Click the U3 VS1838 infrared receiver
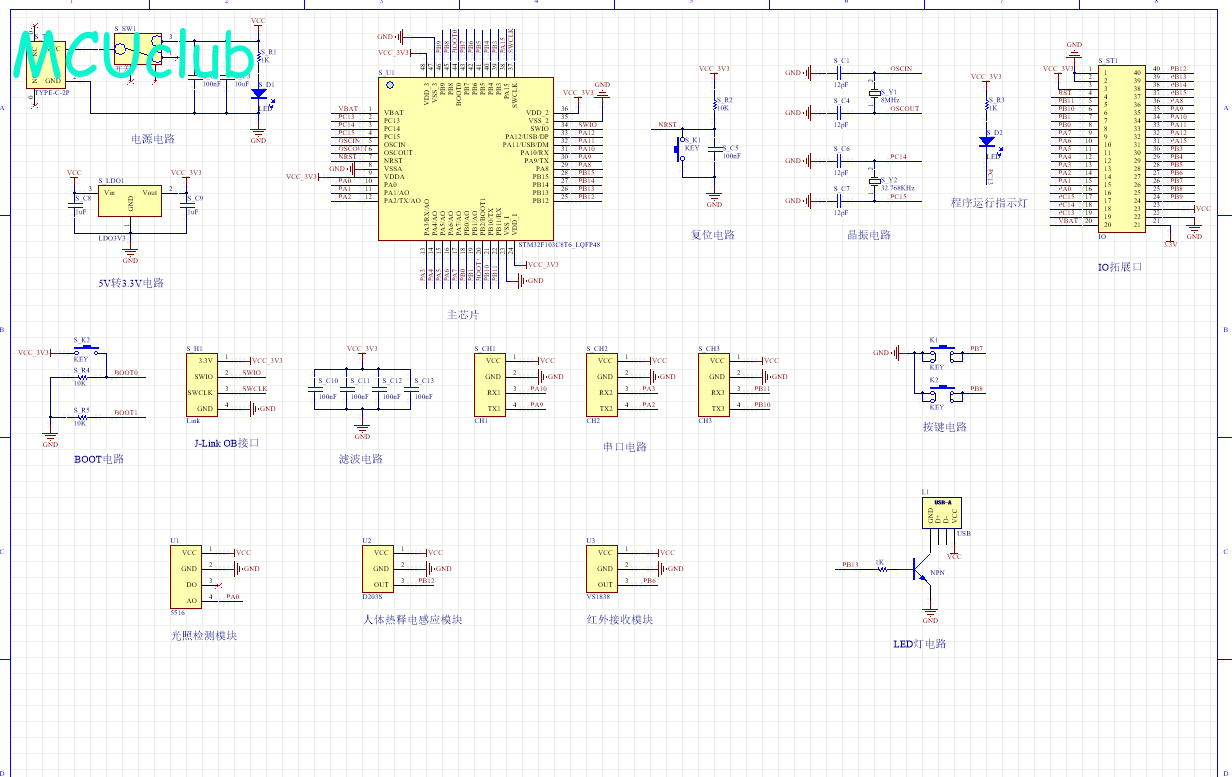Screen dimensions: 1232x777 coord(601,568)
